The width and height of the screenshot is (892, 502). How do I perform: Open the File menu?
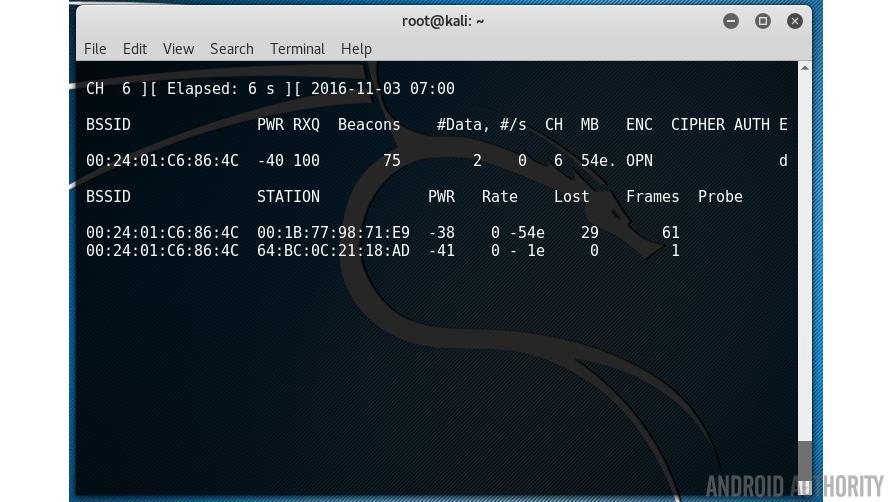pos(95,48)
